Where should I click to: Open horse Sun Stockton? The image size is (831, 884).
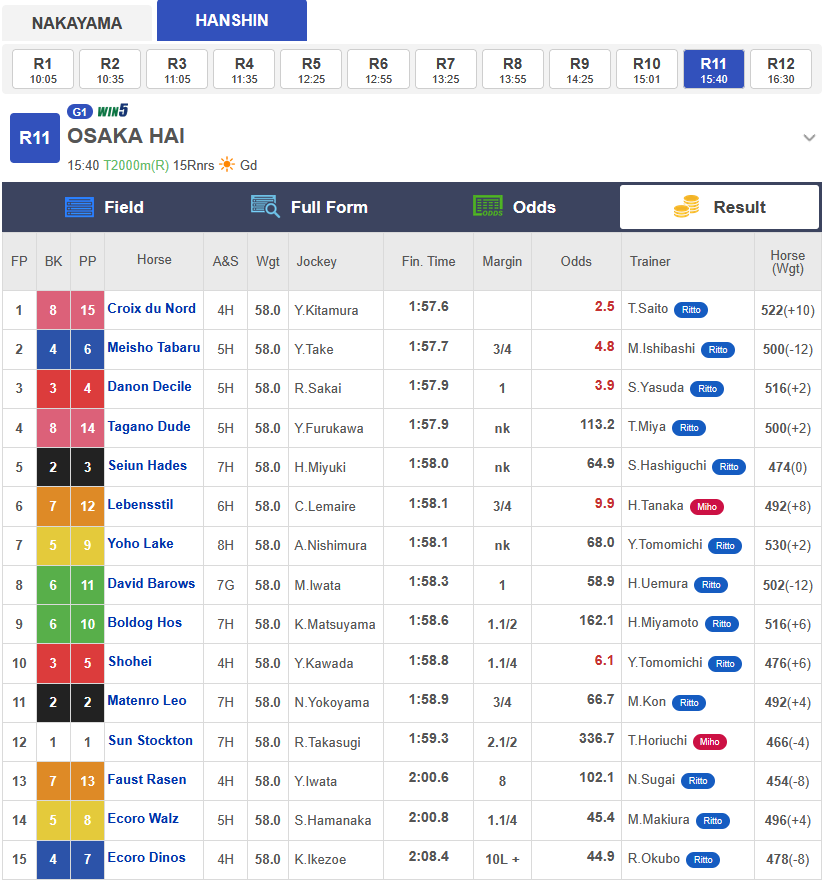point(151,741)
